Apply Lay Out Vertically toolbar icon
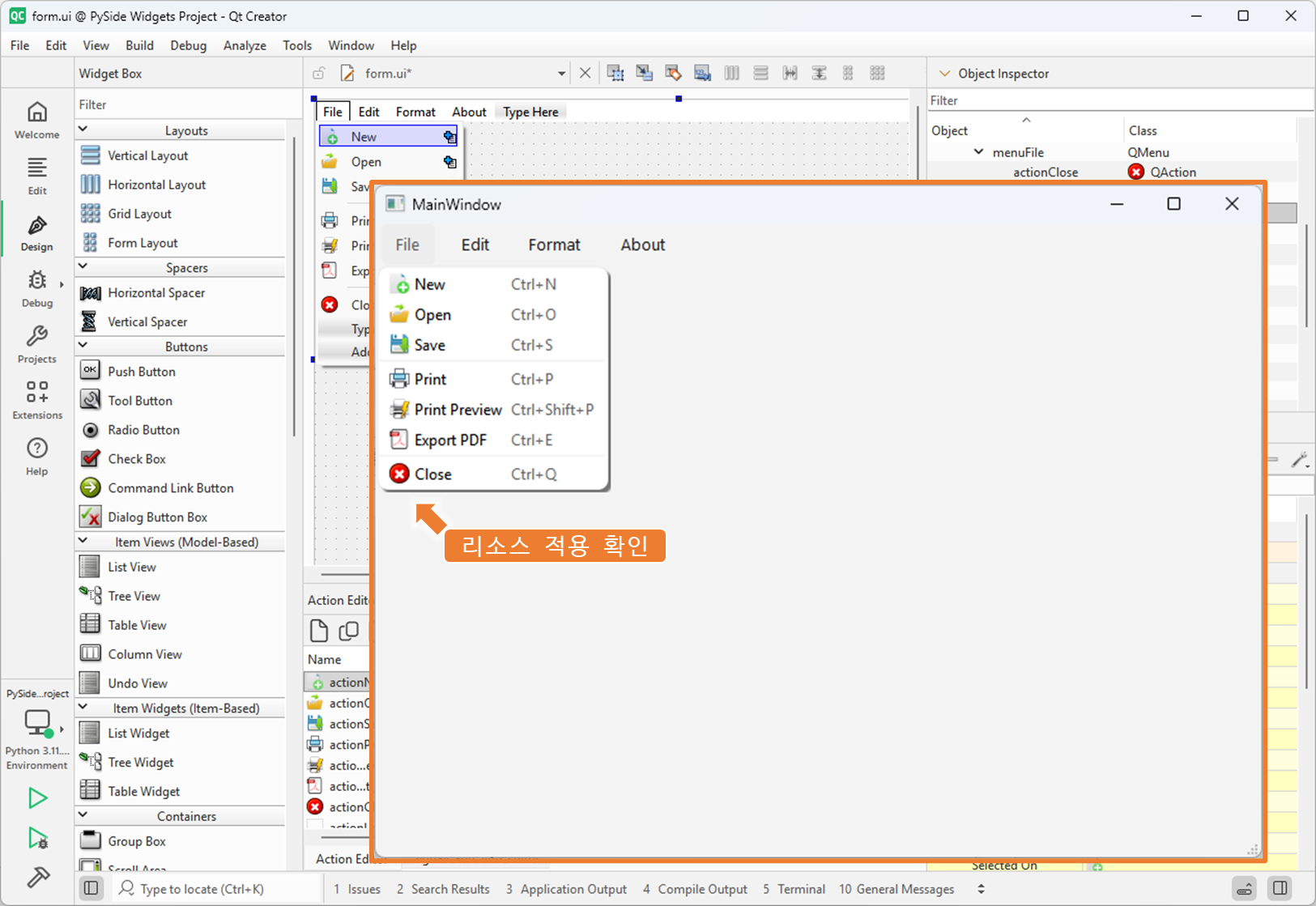The height and width of the screenshot is (906, 1316). pyautogui.click(x=761, y=74)
